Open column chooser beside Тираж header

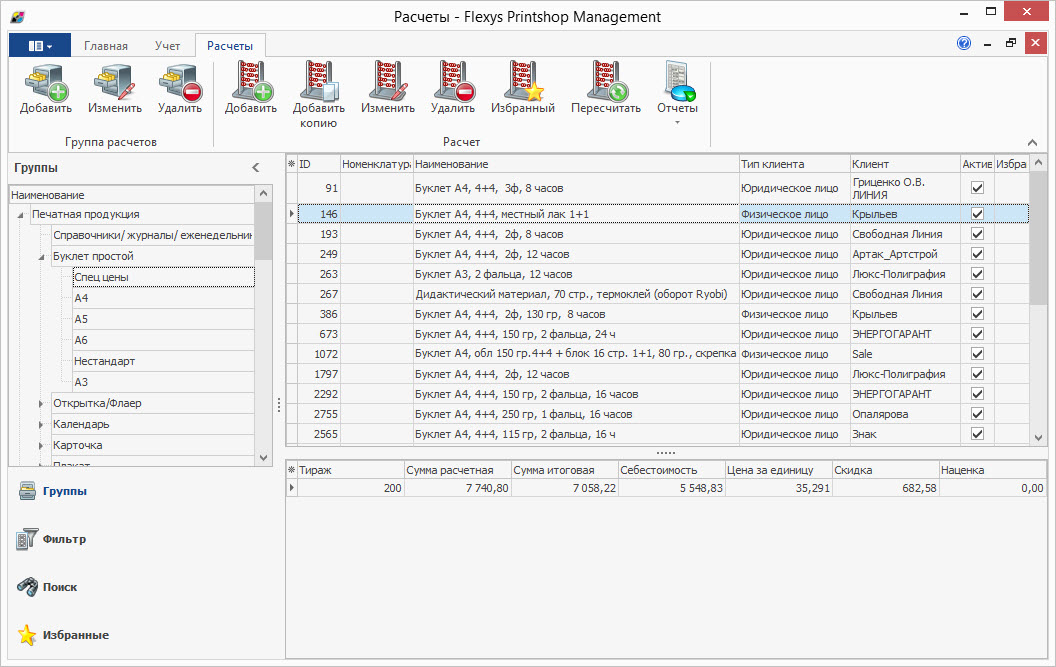pyautogui.click(x=292, y=470)
